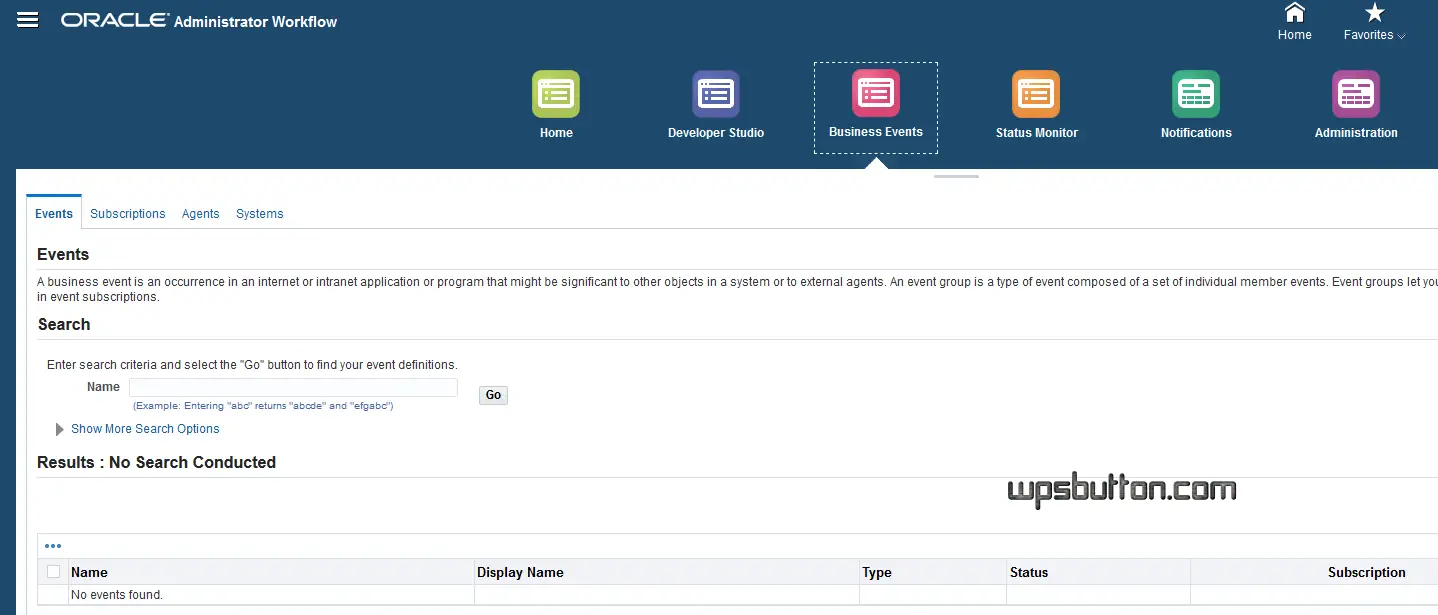The image size is (1438, 615).
Task: Click the Administration label
Action: pos(1356,133)
